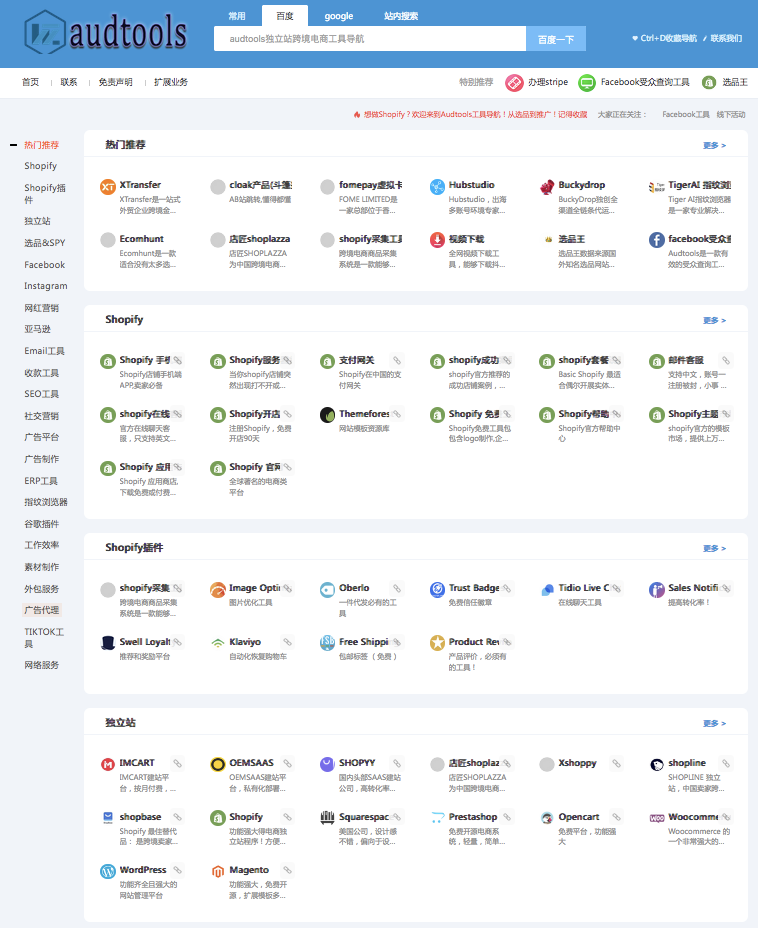Click the OEMSAAS yellow ring icon
758x928 pixels.
[218, 764]
